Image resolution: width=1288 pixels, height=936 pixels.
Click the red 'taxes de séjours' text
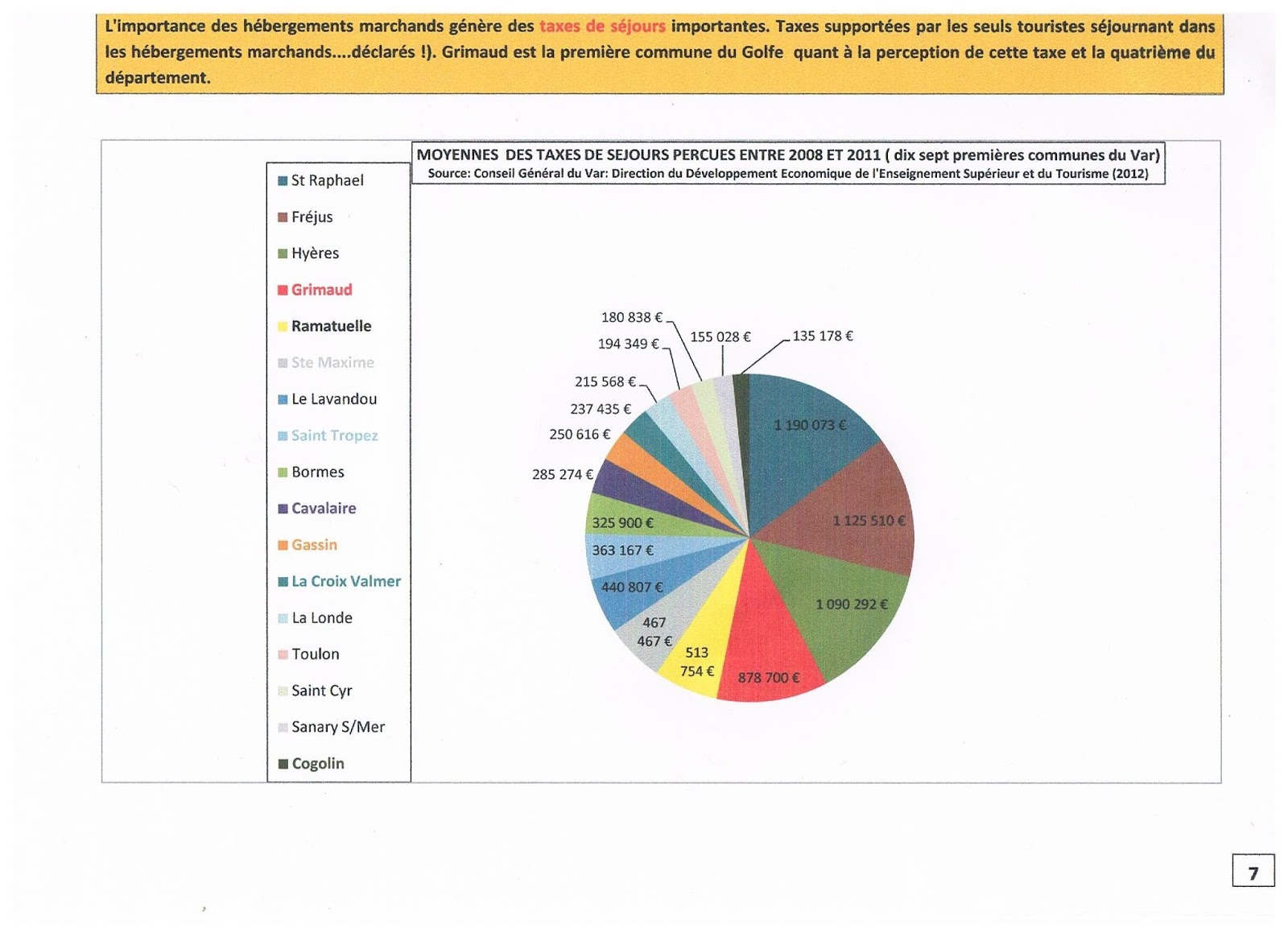[602, 26]
